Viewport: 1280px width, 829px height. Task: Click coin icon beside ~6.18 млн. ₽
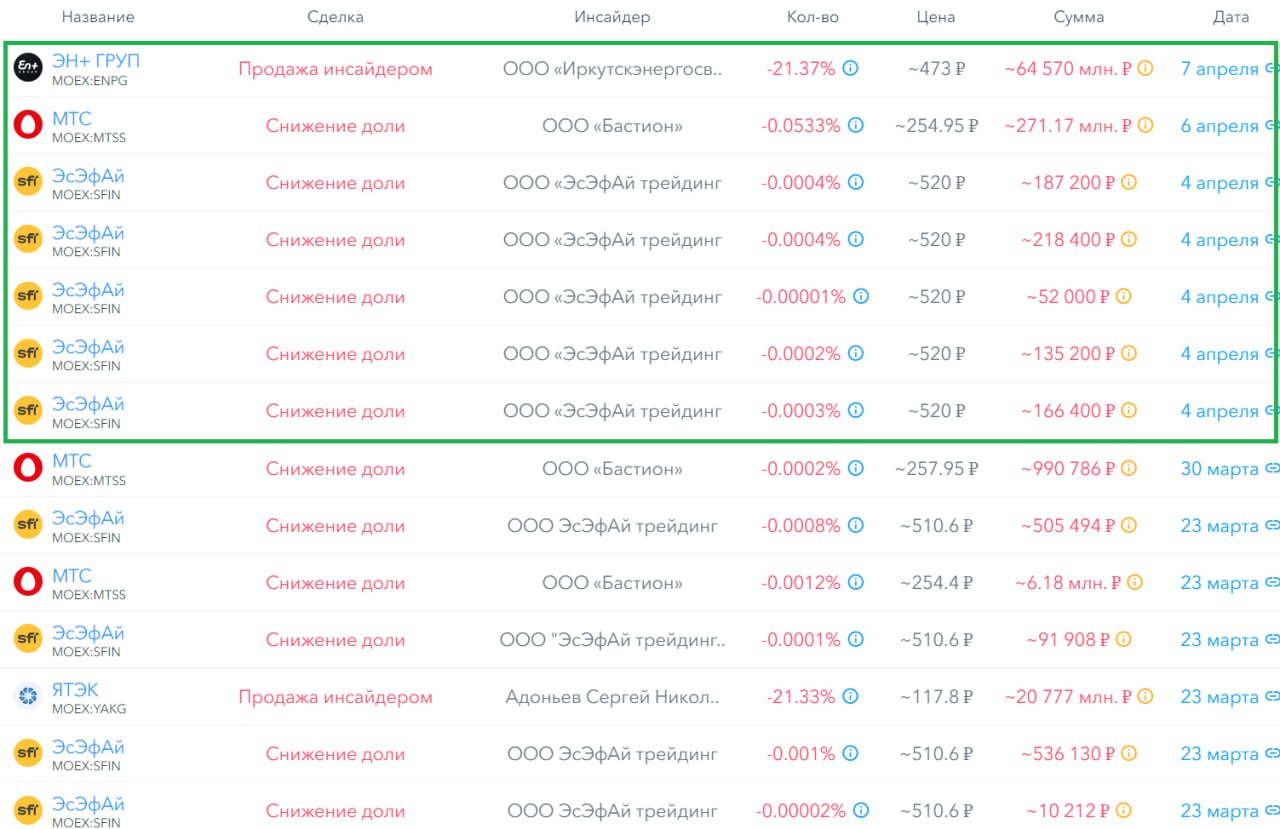point(1134,582)
